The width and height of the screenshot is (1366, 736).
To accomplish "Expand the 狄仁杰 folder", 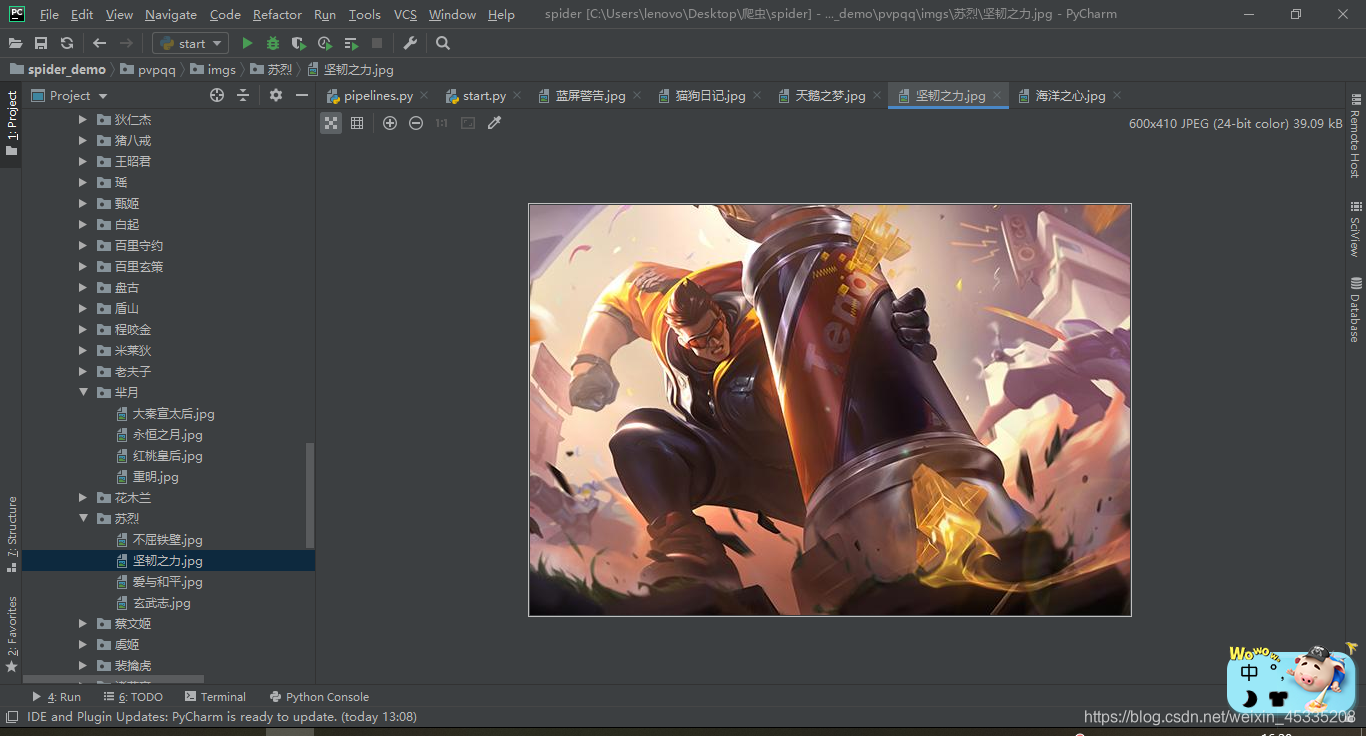I will 84,120.
